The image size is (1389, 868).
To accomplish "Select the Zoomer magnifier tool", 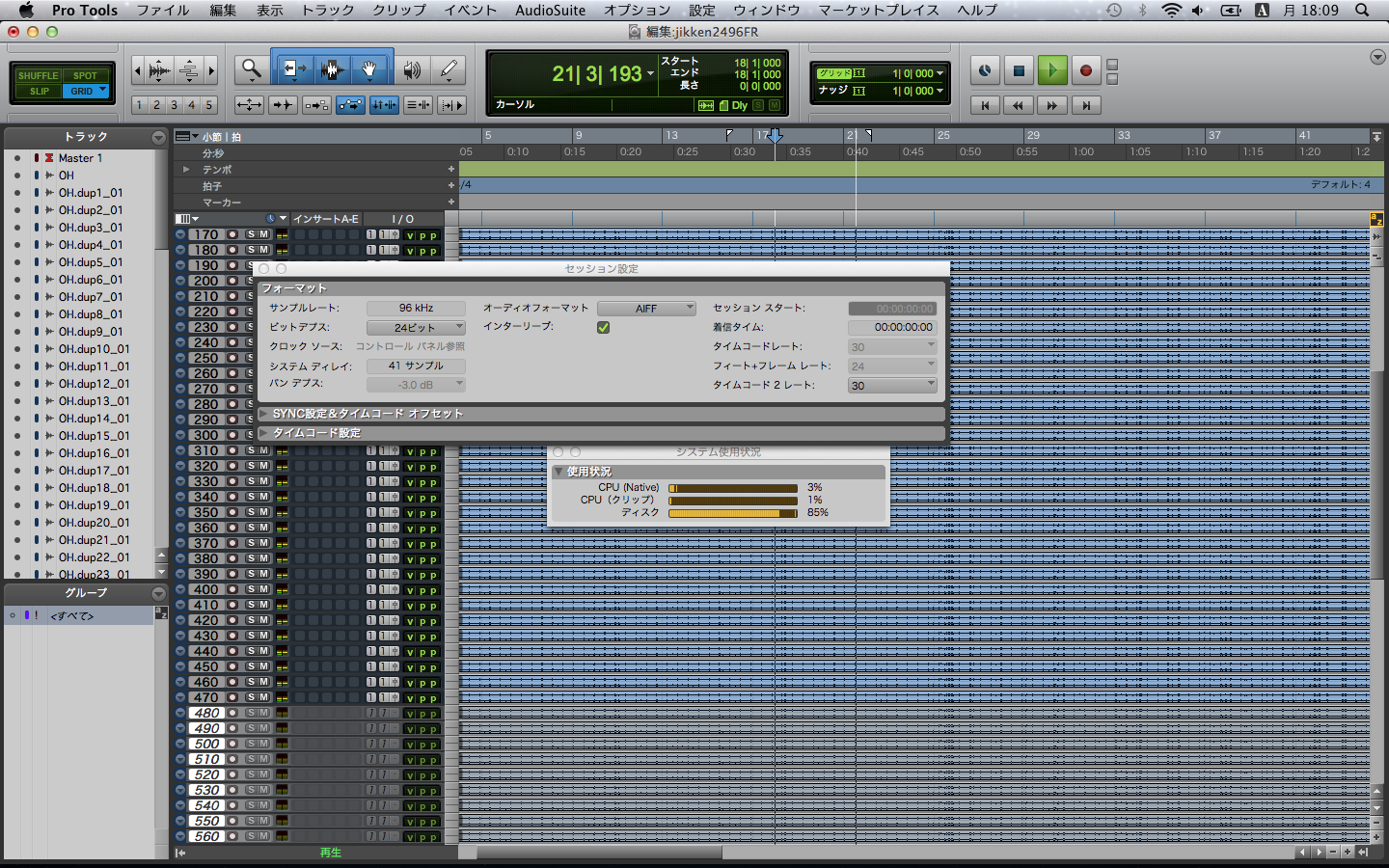I will [x=251, y=69].
